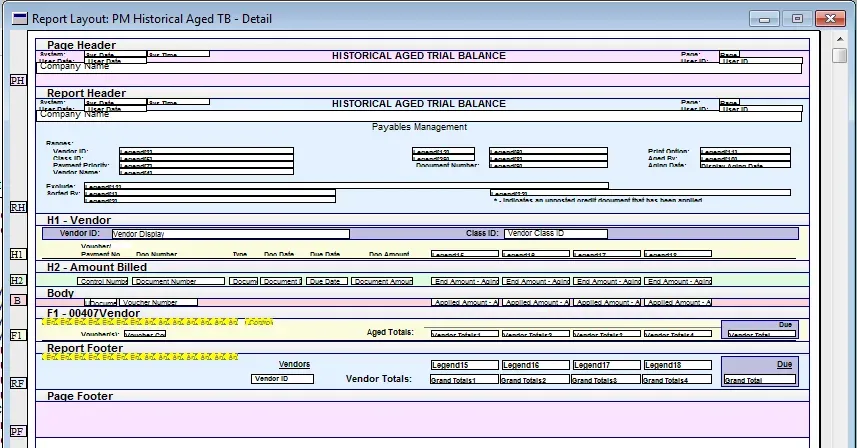Maximize the Report Layout window
Screen dimensions: 857x448
(x=797, y=18)
